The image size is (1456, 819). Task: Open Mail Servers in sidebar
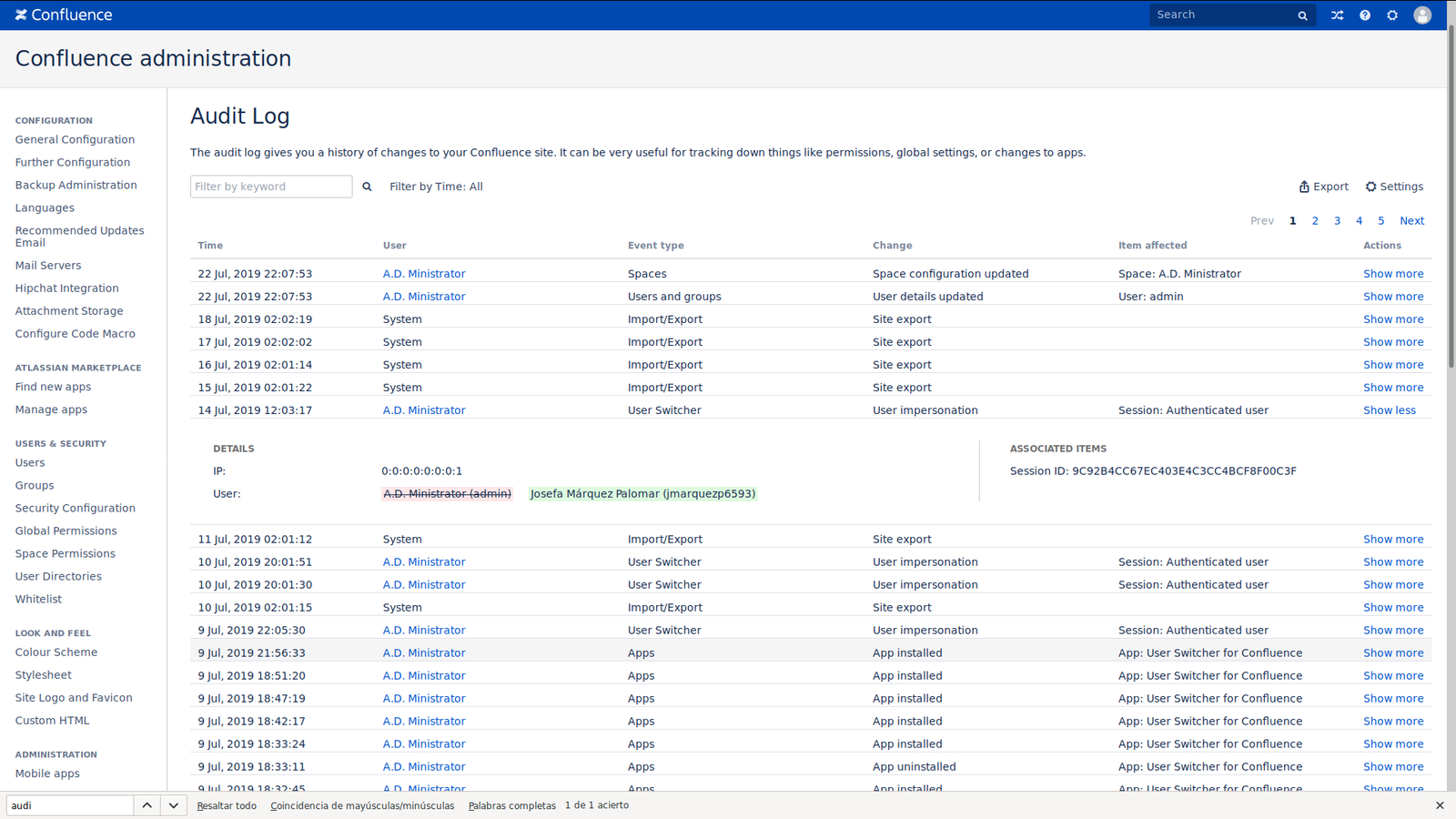[x=48, y=266]
